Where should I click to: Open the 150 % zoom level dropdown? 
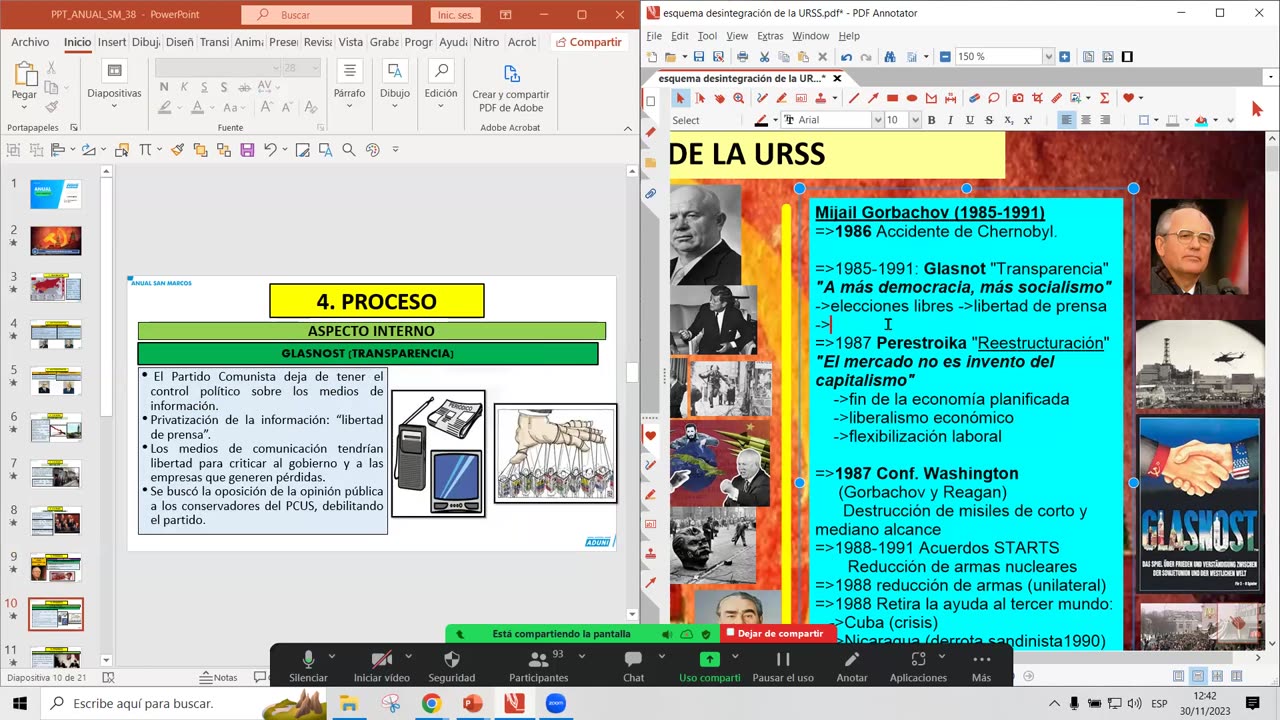(1049, 57)
